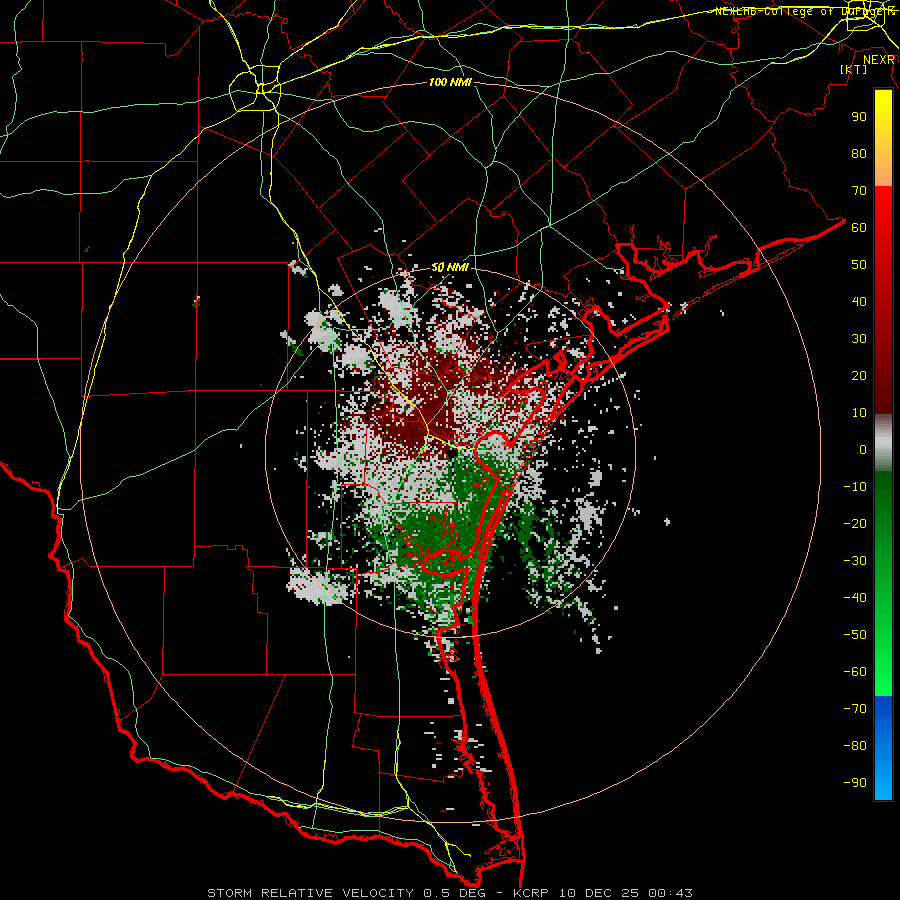Click the -30 knots scale label
This screenshot has height=900, width=900.
click(x=855, y=561)
